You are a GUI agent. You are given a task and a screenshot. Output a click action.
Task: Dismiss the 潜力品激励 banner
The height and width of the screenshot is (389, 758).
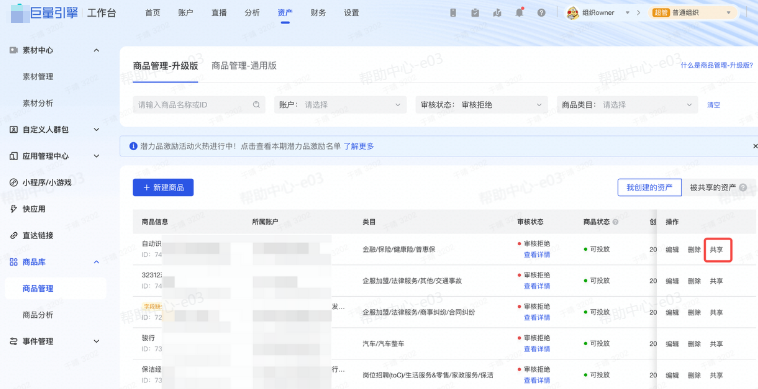pyautogui.click(x=755, y=146)
